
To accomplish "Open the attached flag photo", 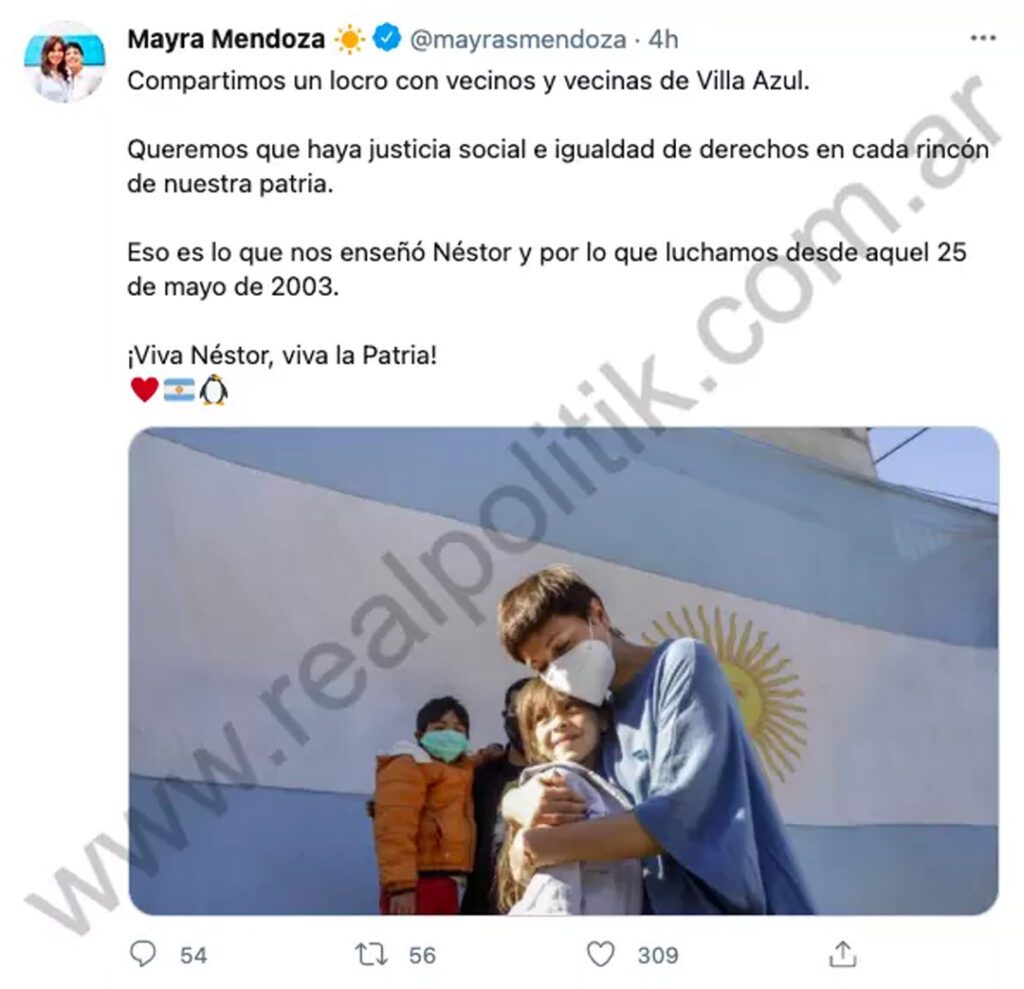I will [563, 670].
